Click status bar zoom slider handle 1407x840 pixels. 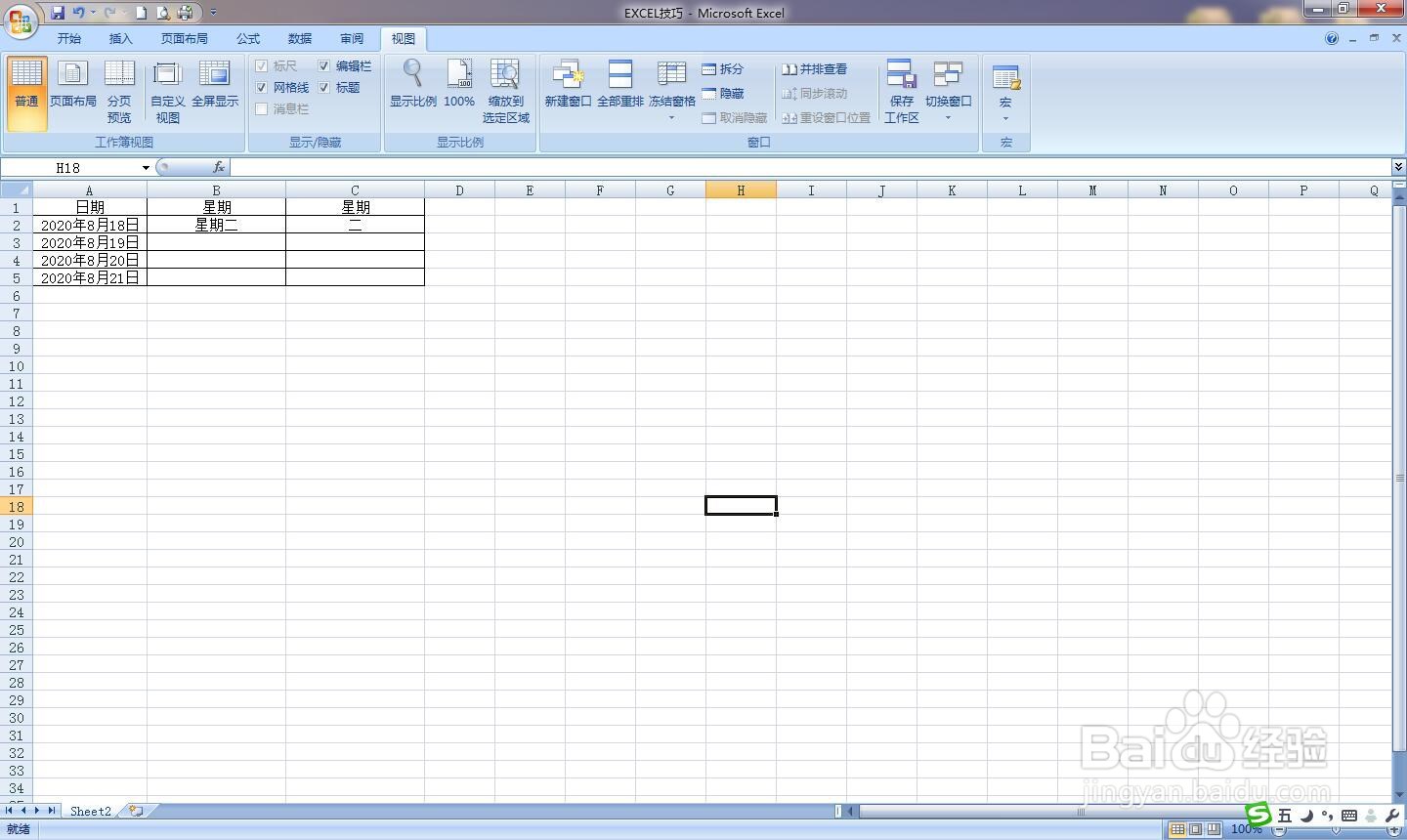click(x=1337, y=829)
